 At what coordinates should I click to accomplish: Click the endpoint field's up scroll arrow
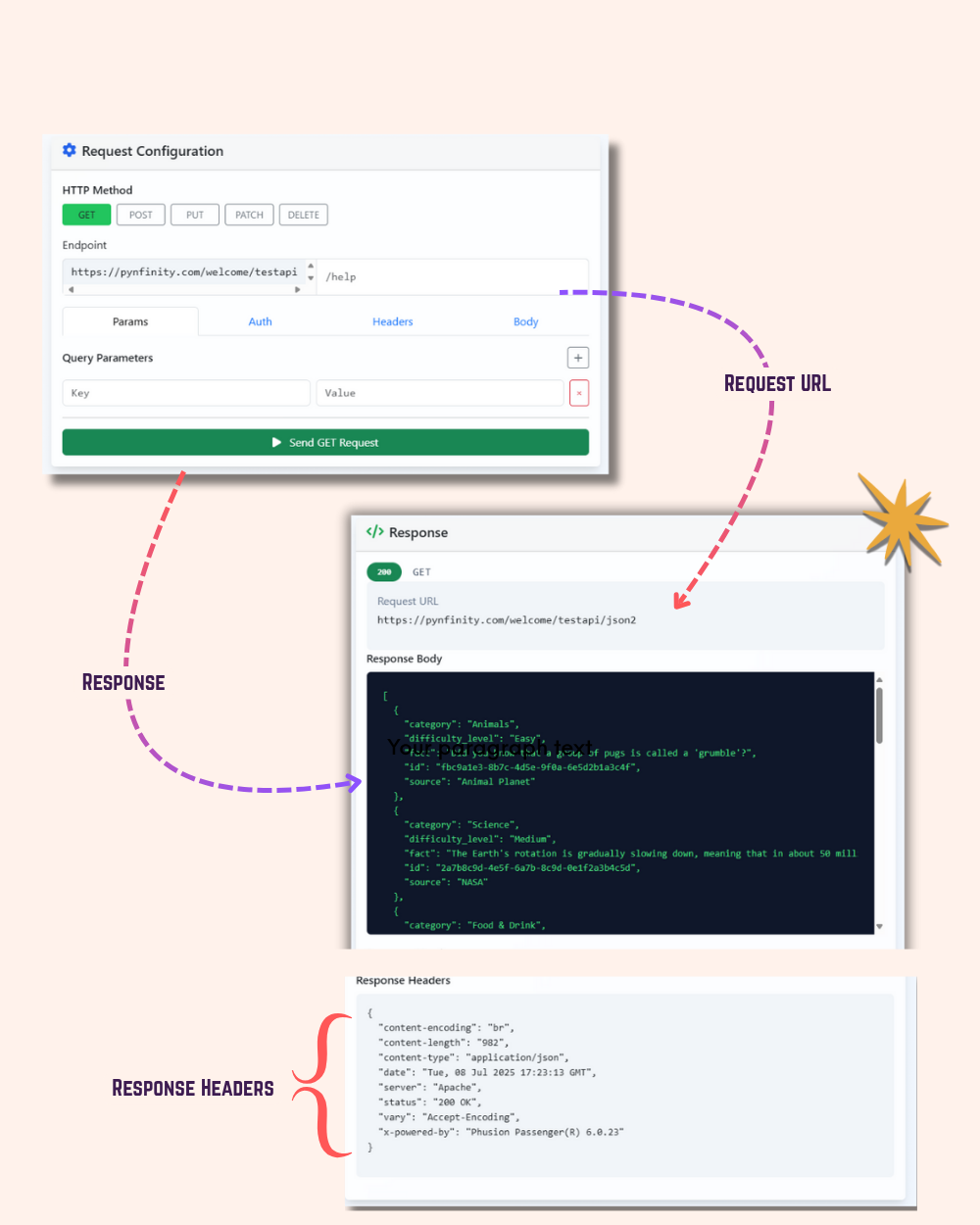311,266
